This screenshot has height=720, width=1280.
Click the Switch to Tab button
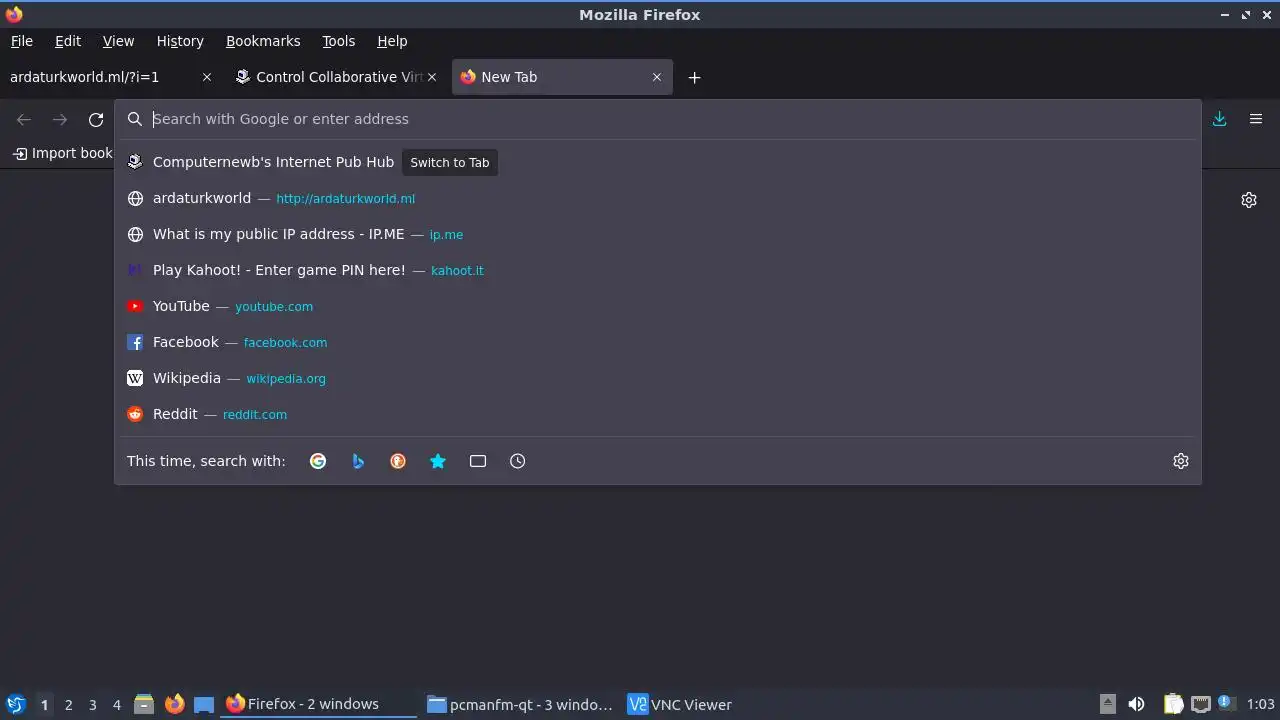pos(450,162)
